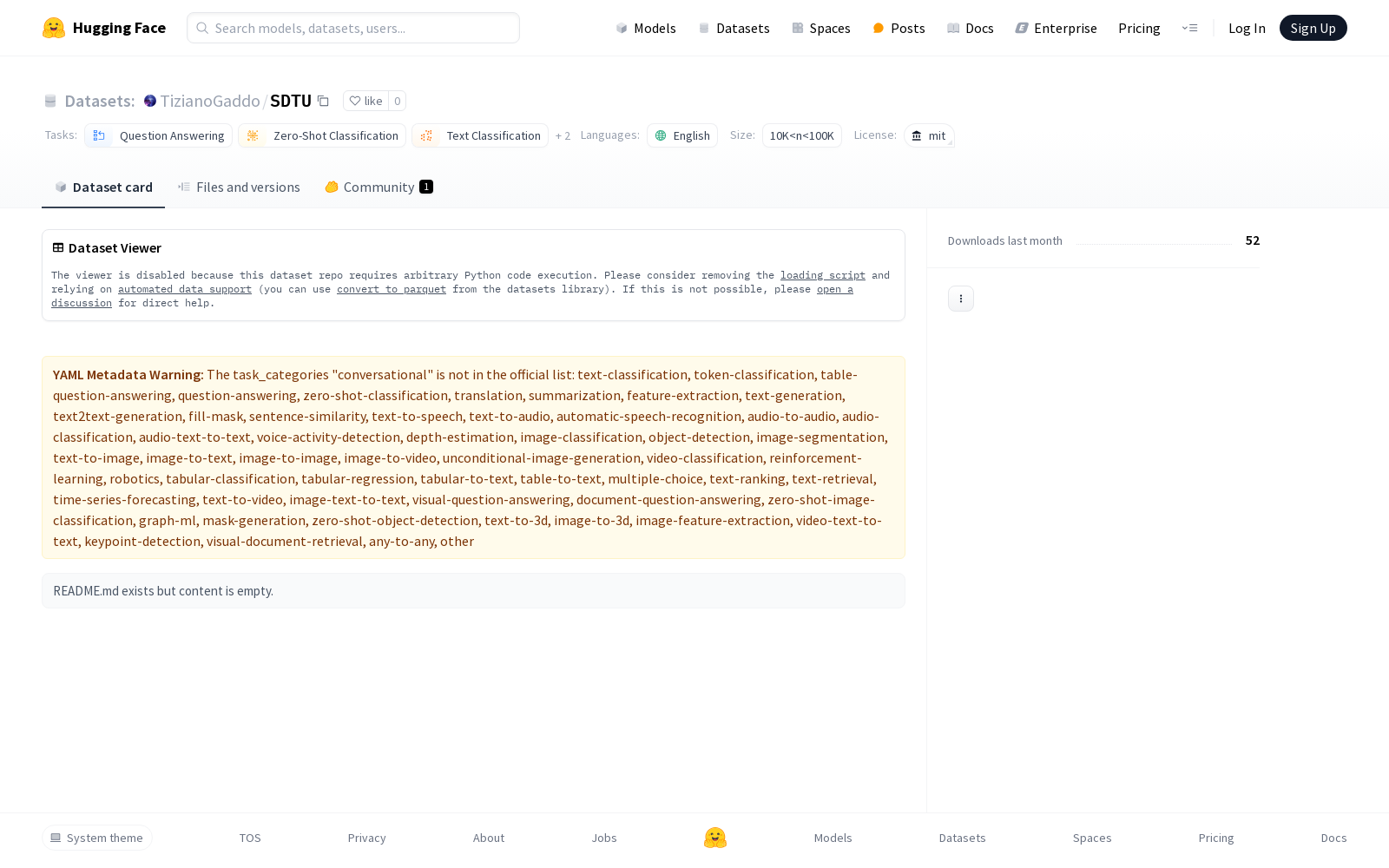Click the TizianoGaddo avatar icon
1389x868 pixels.
[x=150, y=101]
